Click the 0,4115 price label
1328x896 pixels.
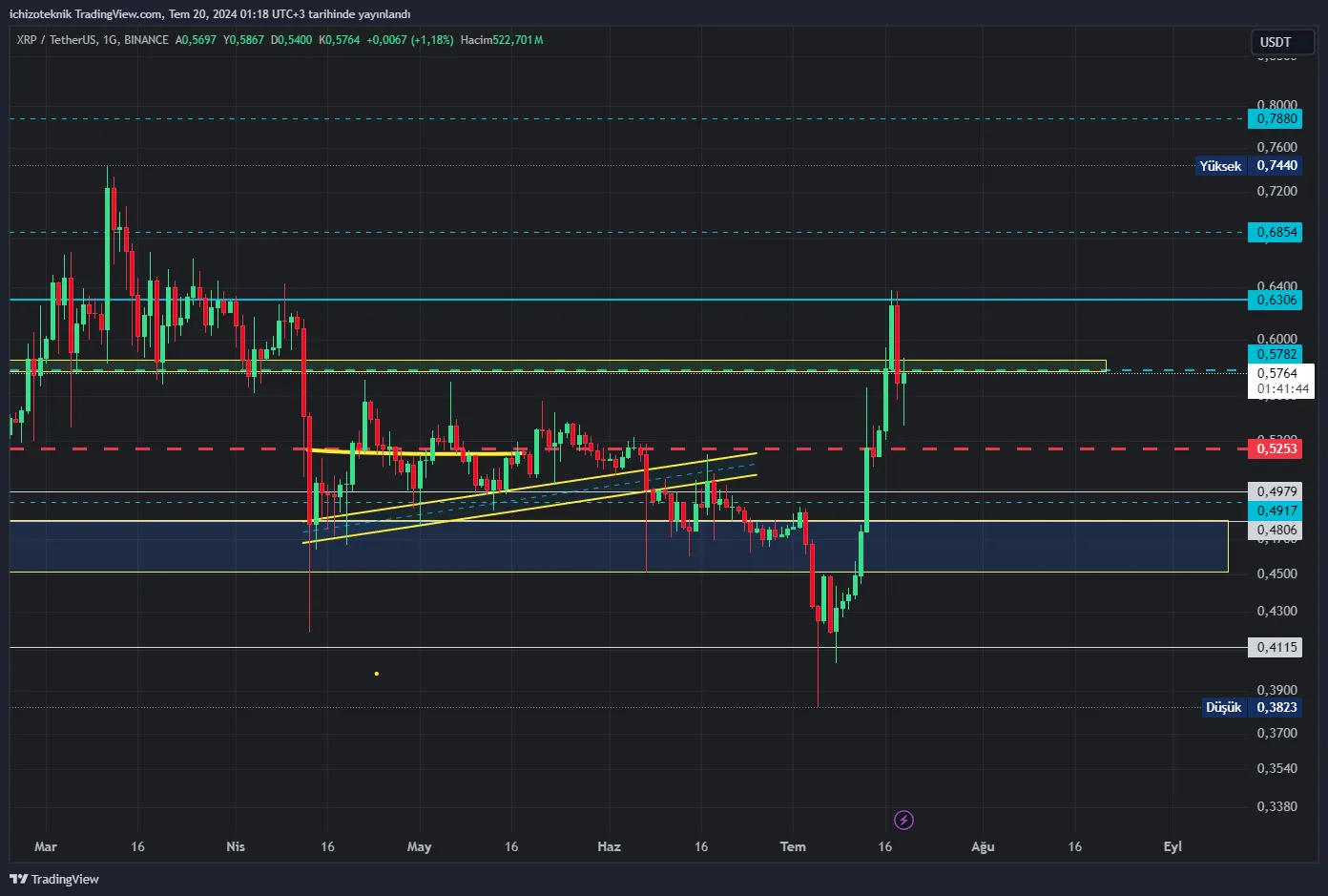point(1275,647)
